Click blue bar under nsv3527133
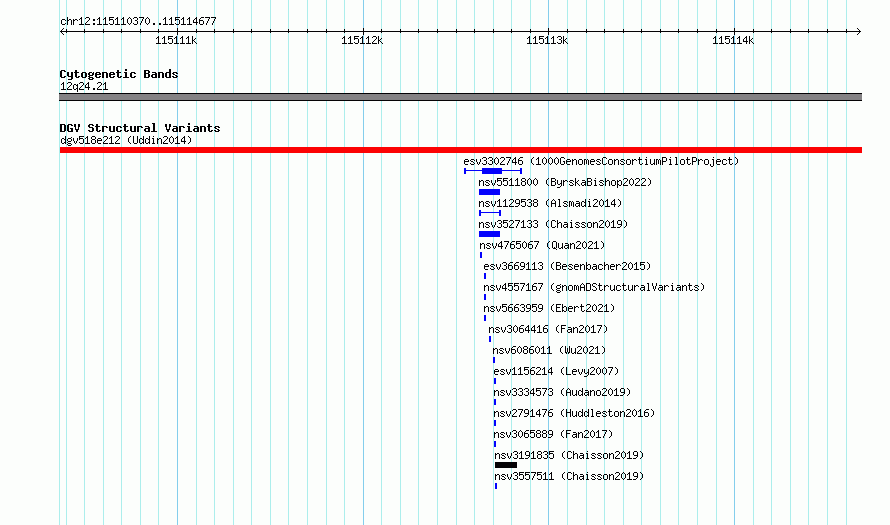Image resolution: width=890 pixels, height=525 pixels. (489, 234)
